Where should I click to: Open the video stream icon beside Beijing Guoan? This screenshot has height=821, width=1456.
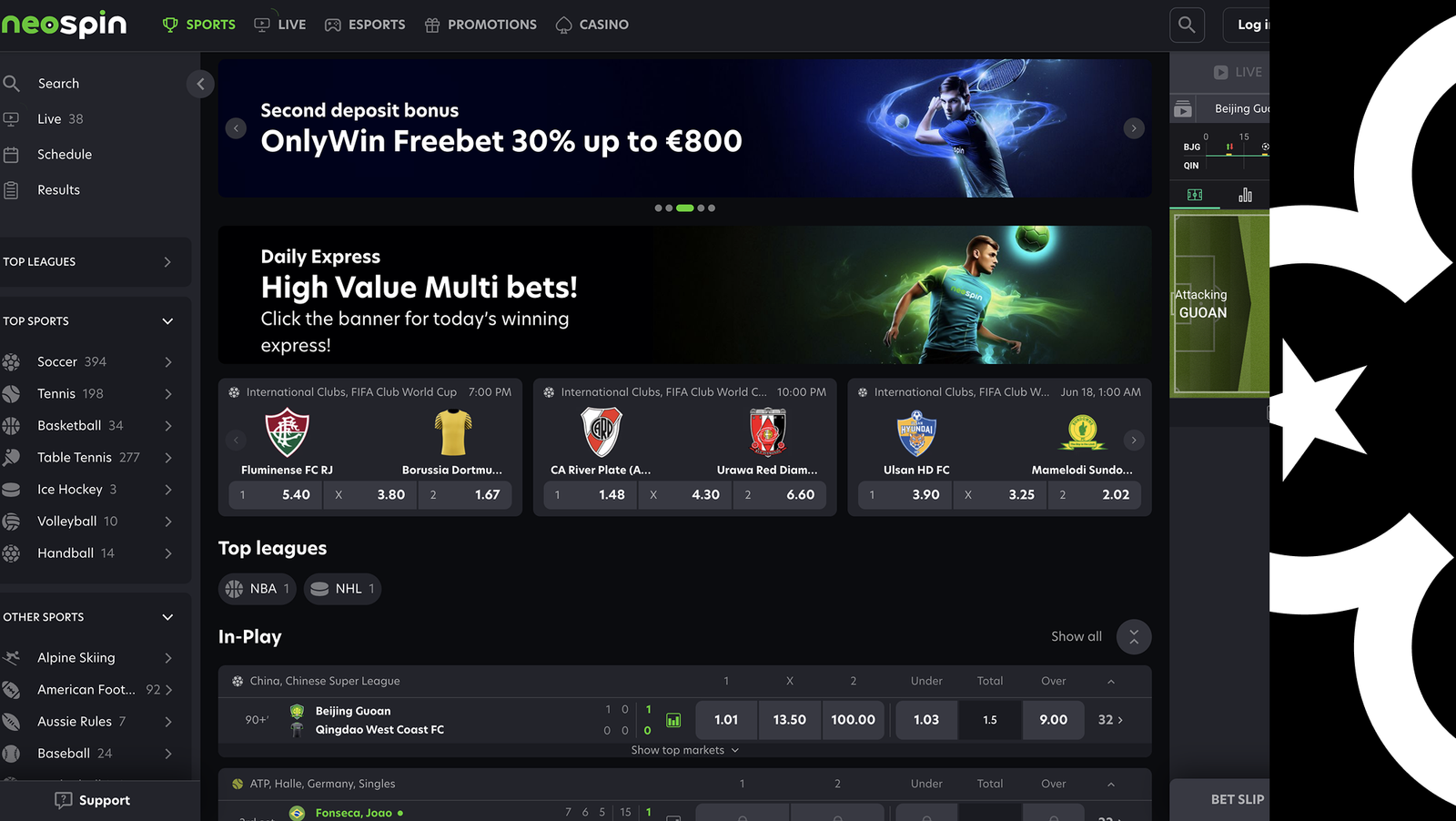pos(1182,109)
